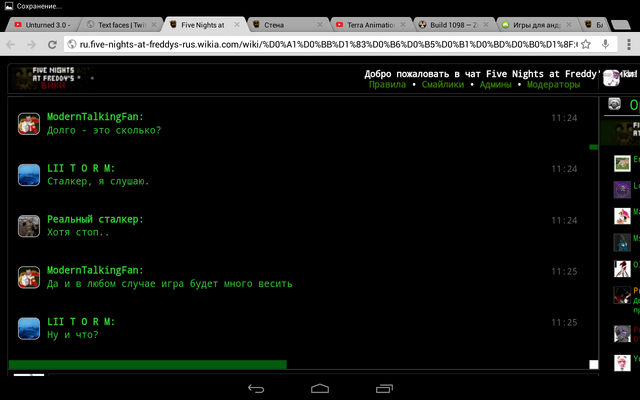Click LII T O R M avatar at 11:24
The height and width of the screenshot is (400, 640).
(x=29, y=175)
